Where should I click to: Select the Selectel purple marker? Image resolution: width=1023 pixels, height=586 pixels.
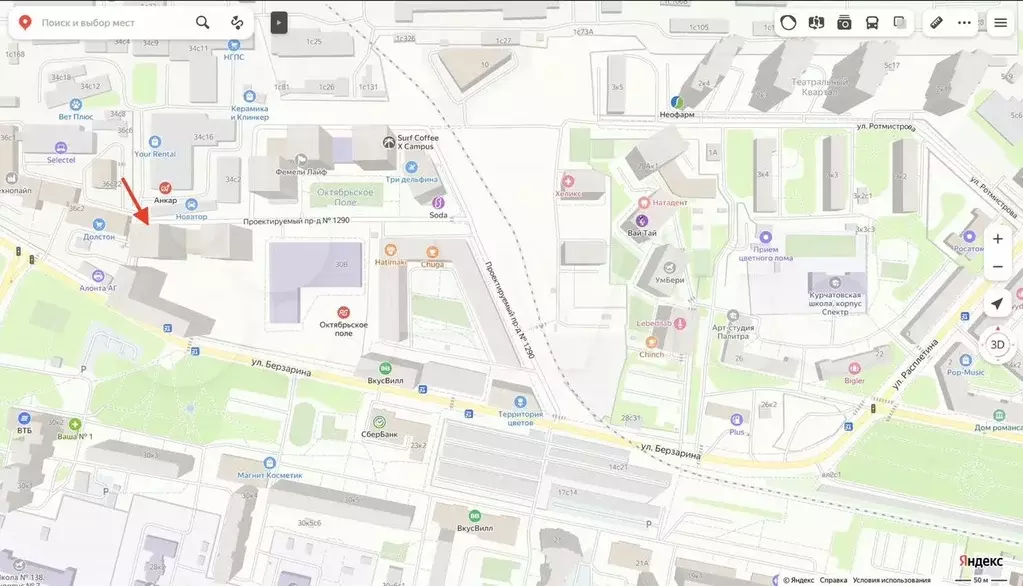[x=61, y=147]
